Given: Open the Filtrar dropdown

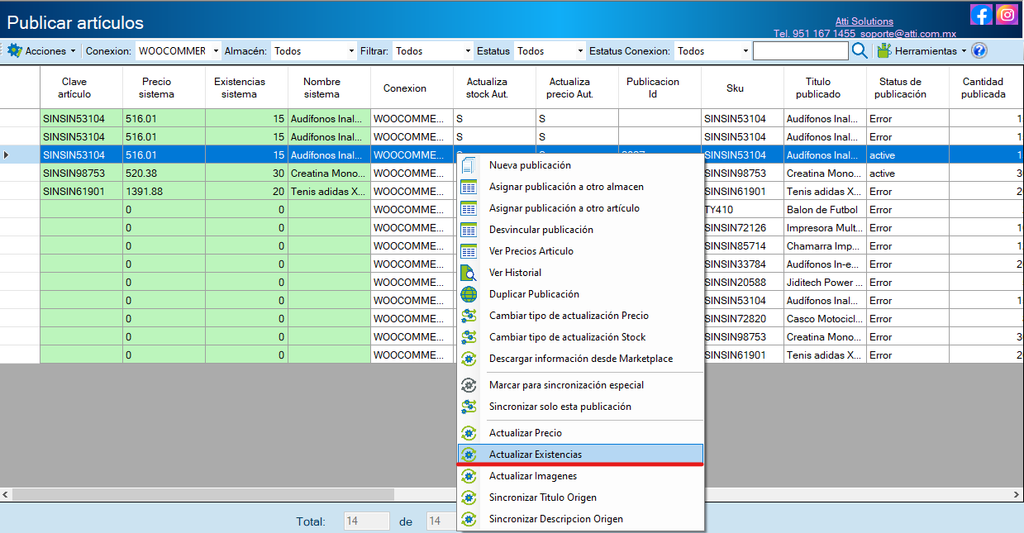Looking at the screenshot, I should pyautogui.click(x=432, y=51).
